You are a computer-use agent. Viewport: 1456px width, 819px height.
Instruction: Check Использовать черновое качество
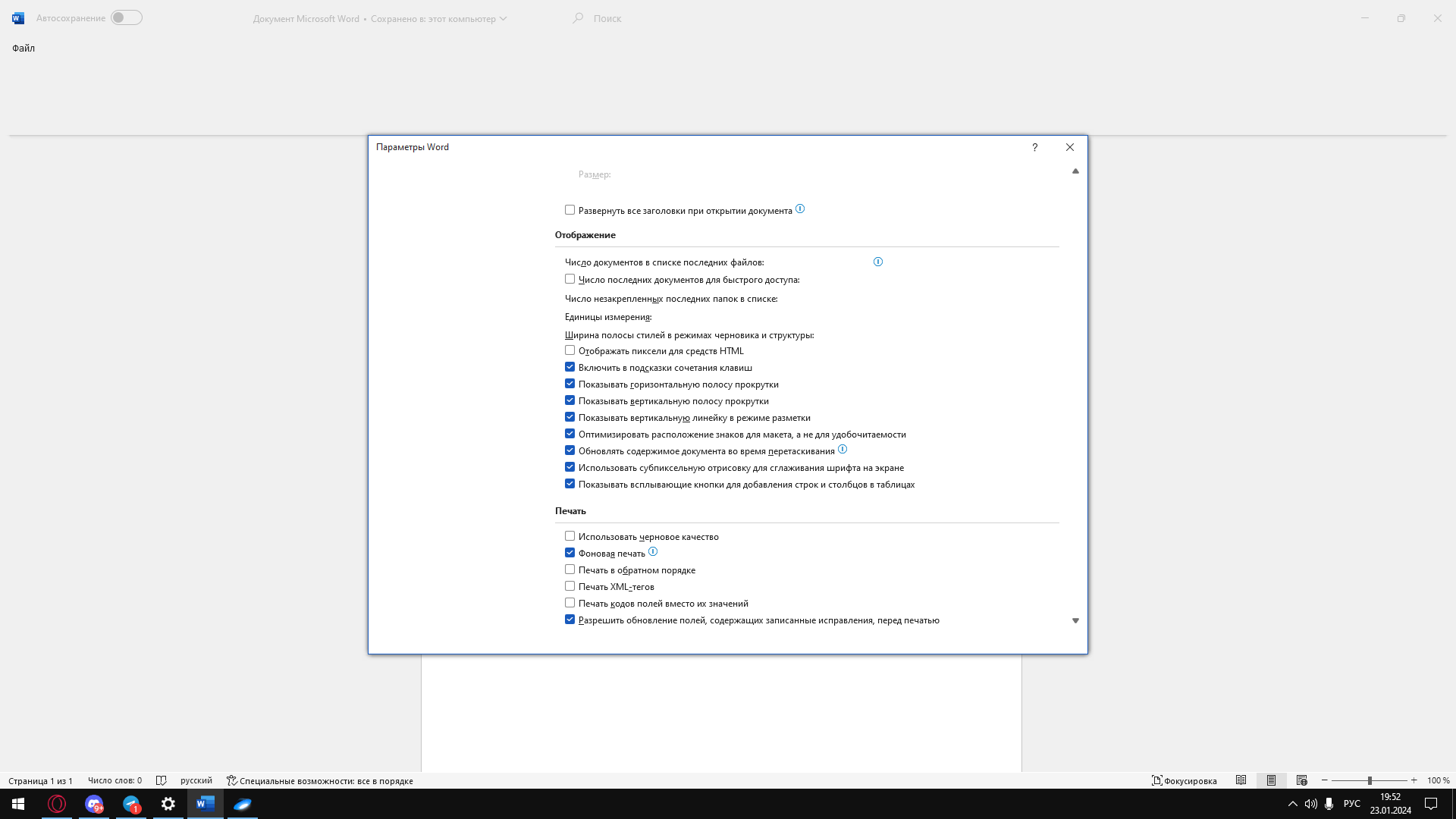pos(570,536)
